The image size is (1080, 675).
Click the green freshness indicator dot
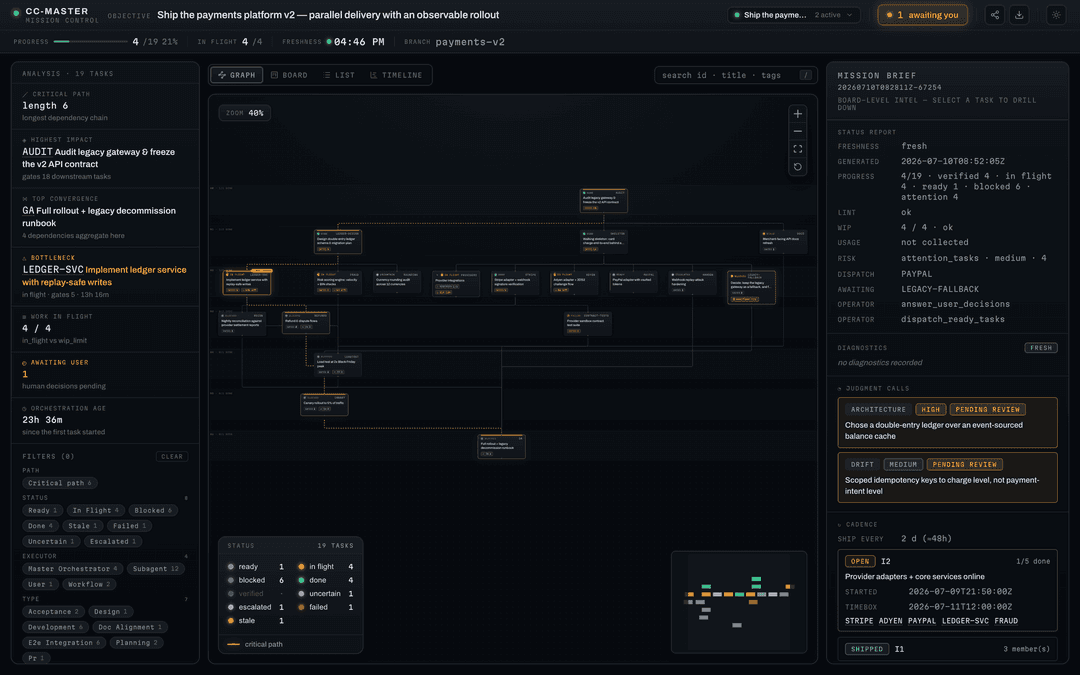pos(329,42)
